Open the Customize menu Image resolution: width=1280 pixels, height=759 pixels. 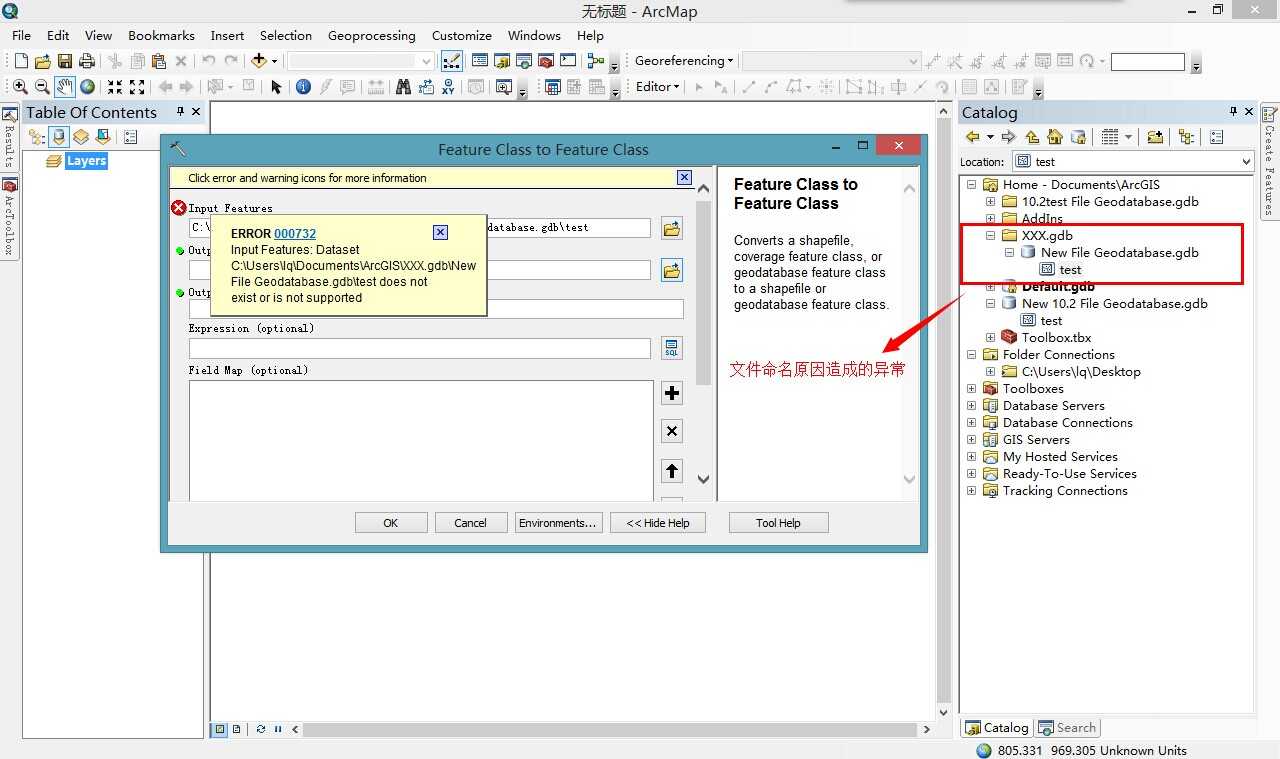click(461, 35)
